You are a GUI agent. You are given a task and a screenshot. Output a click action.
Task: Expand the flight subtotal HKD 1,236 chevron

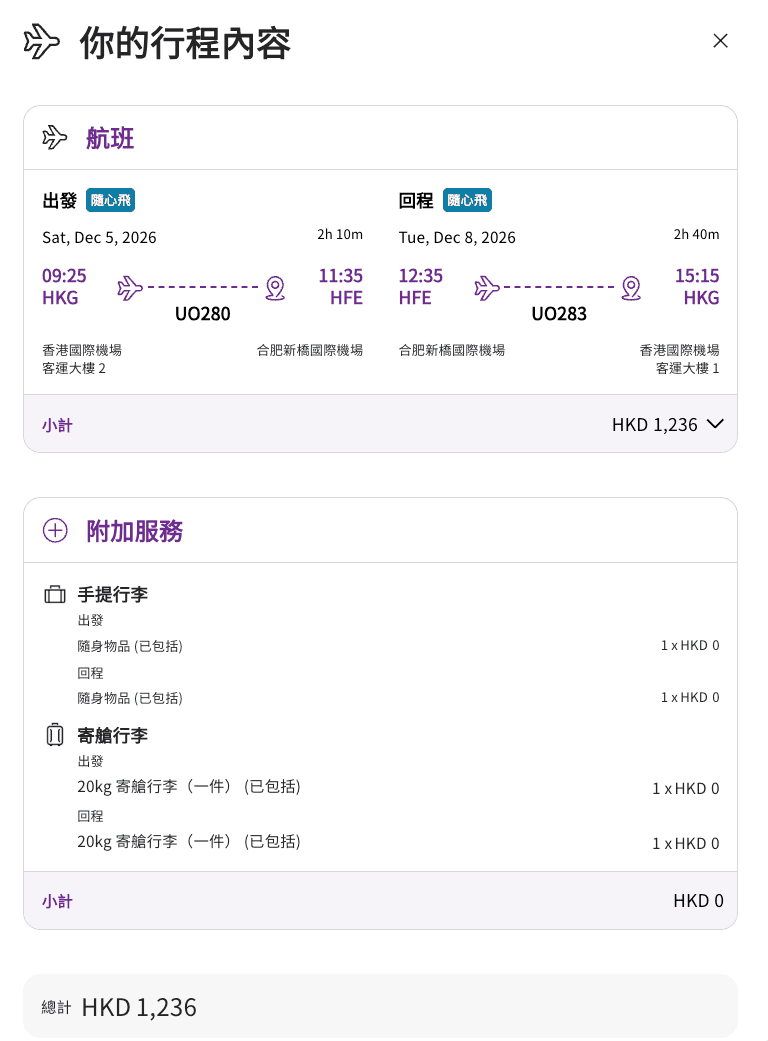(x=715, y=424)
